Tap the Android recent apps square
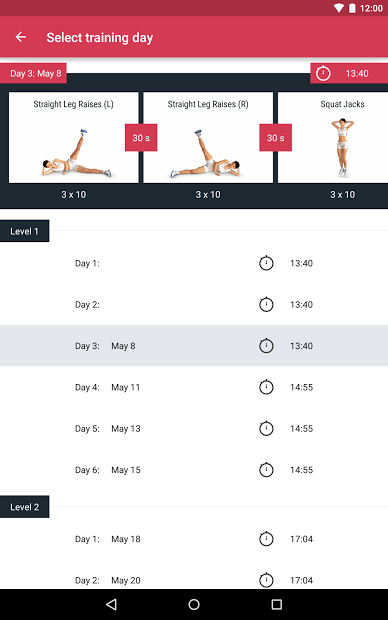This screenshot has height=620, width=388. 276,604
